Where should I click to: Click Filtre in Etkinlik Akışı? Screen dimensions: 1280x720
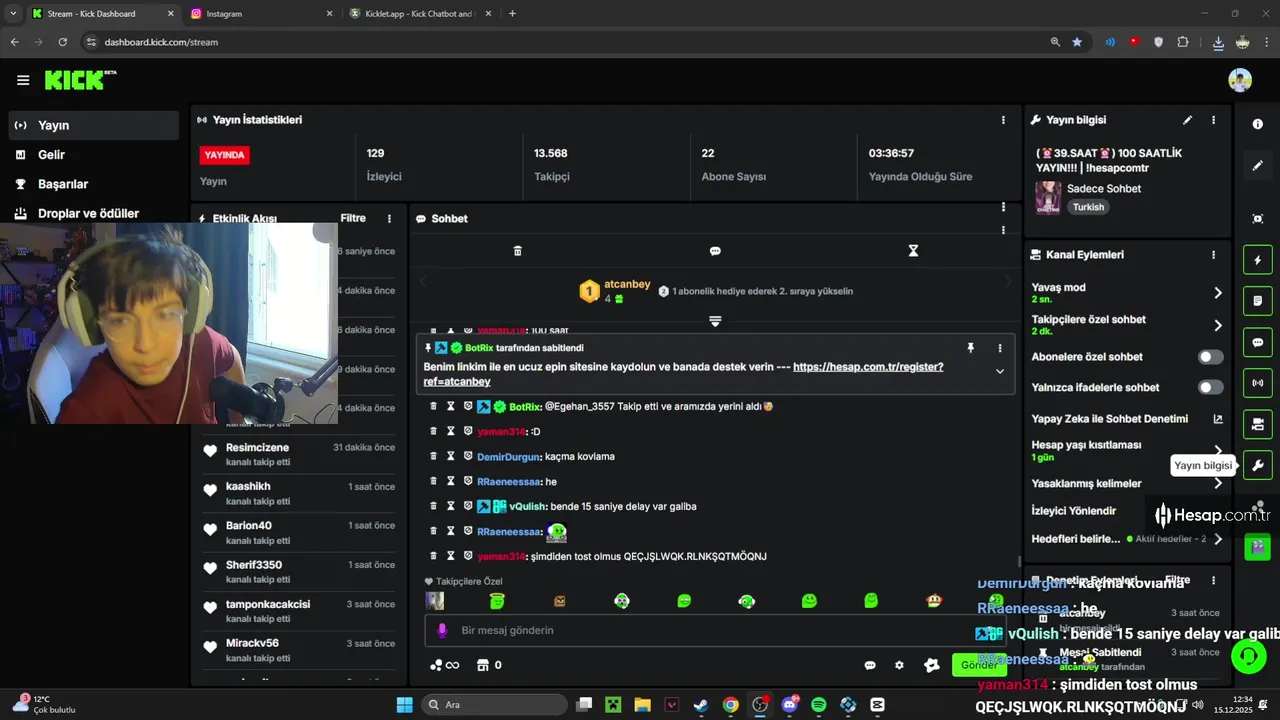[x=353, y=218]
